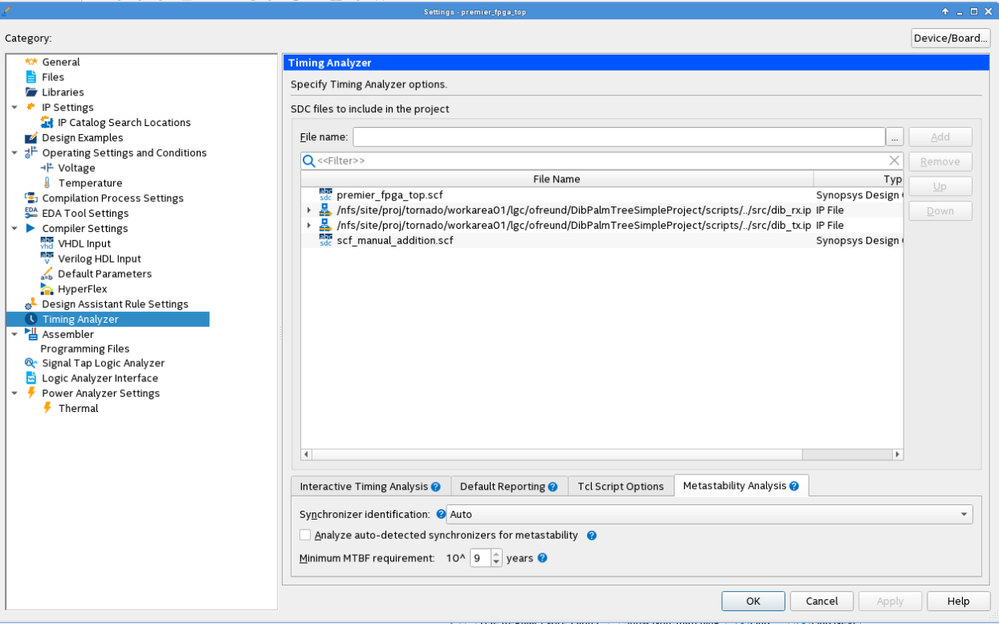Click the General category icon
Viewport: 999px width, 624px height.
pyautogui.click(x=31, y=62)
